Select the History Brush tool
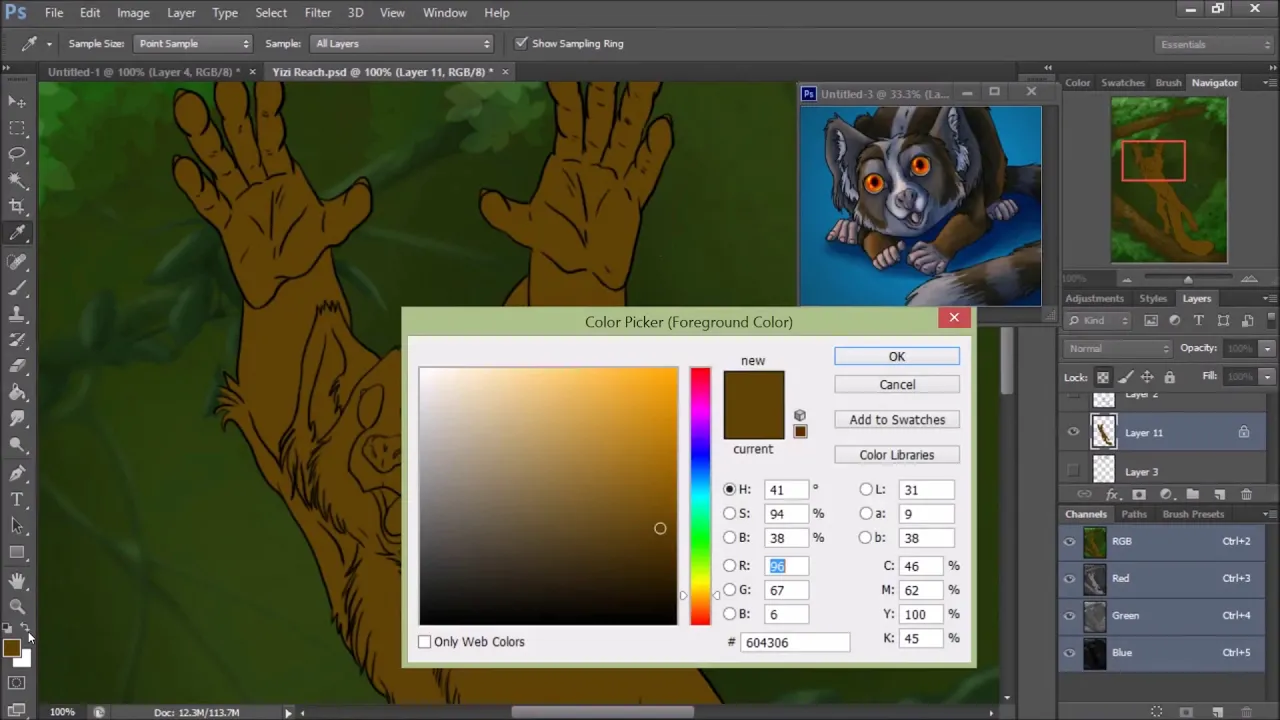Screen dimensions: 1280x720 pos(17,340)
